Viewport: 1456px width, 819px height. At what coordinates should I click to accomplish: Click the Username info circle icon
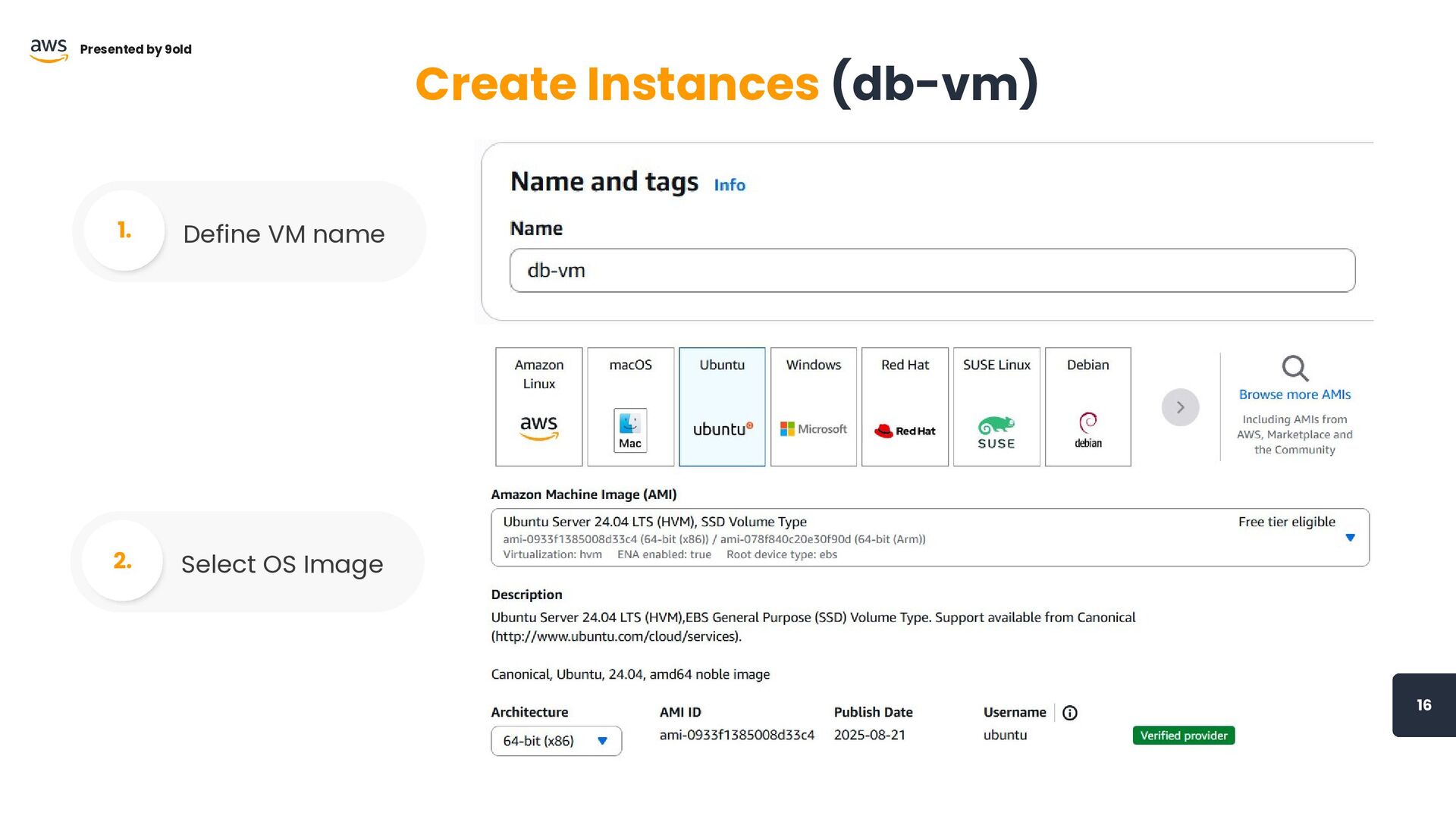1069,713
